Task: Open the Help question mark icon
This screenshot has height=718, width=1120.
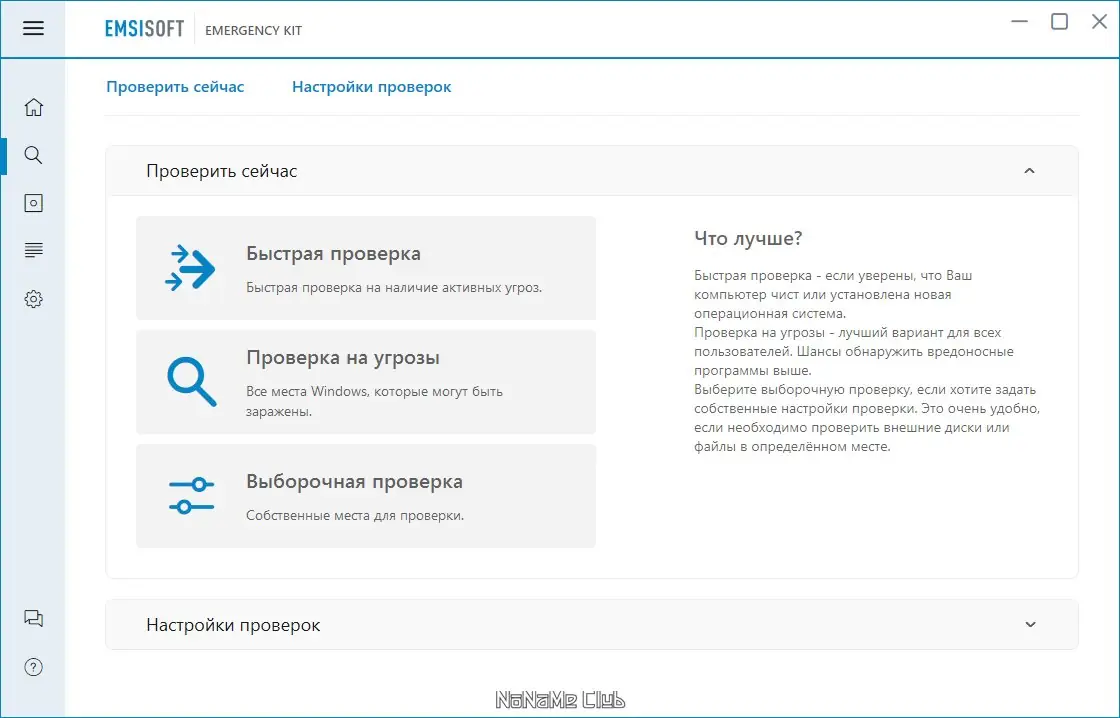Action: coord(34,667)
